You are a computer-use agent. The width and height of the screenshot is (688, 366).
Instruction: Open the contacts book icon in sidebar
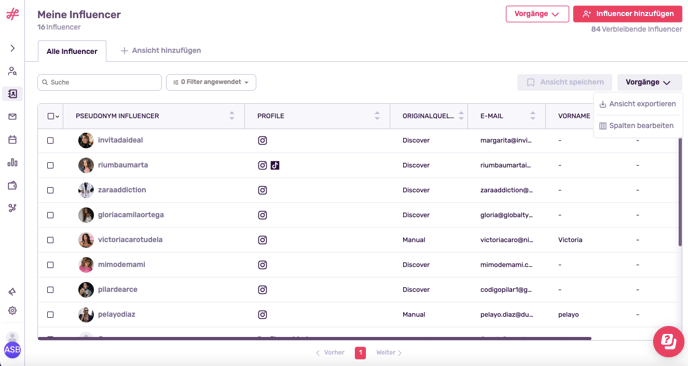(12, 93)
